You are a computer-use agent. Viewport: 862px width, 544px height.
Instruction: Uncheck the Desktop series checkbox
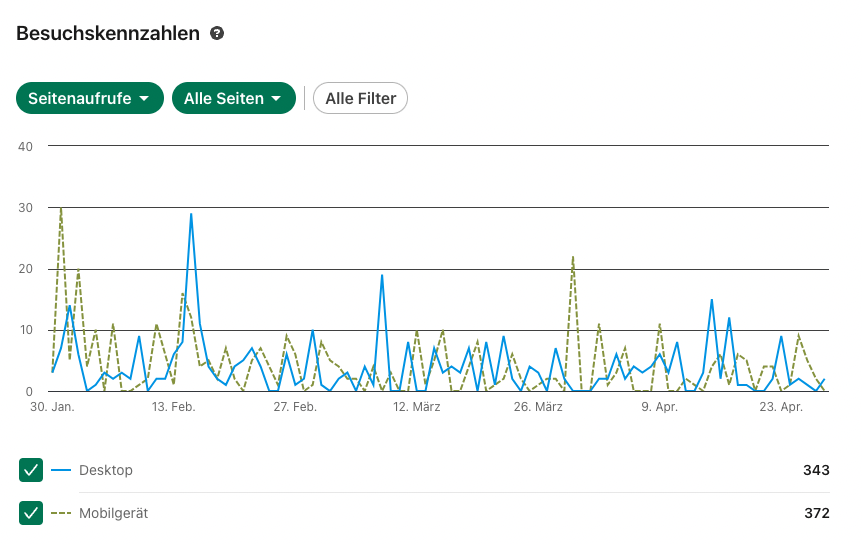pos(31,470)
